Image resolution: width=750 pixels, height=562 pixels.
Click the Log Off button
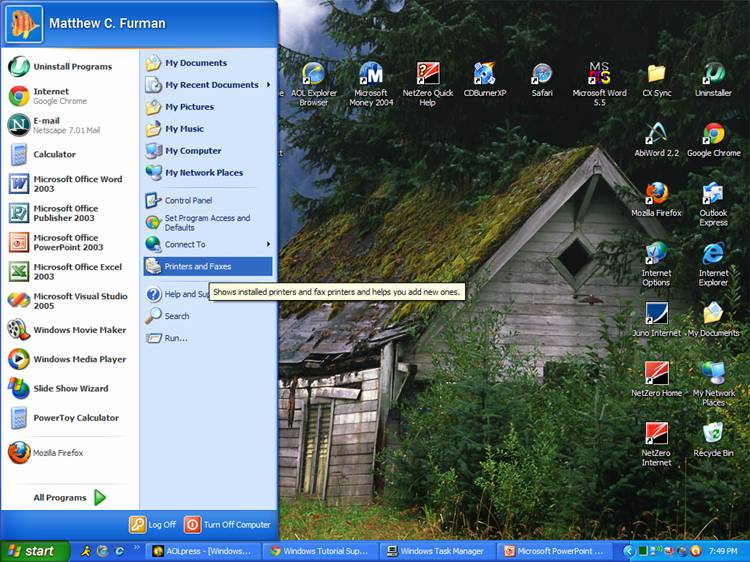coord(153,525)
